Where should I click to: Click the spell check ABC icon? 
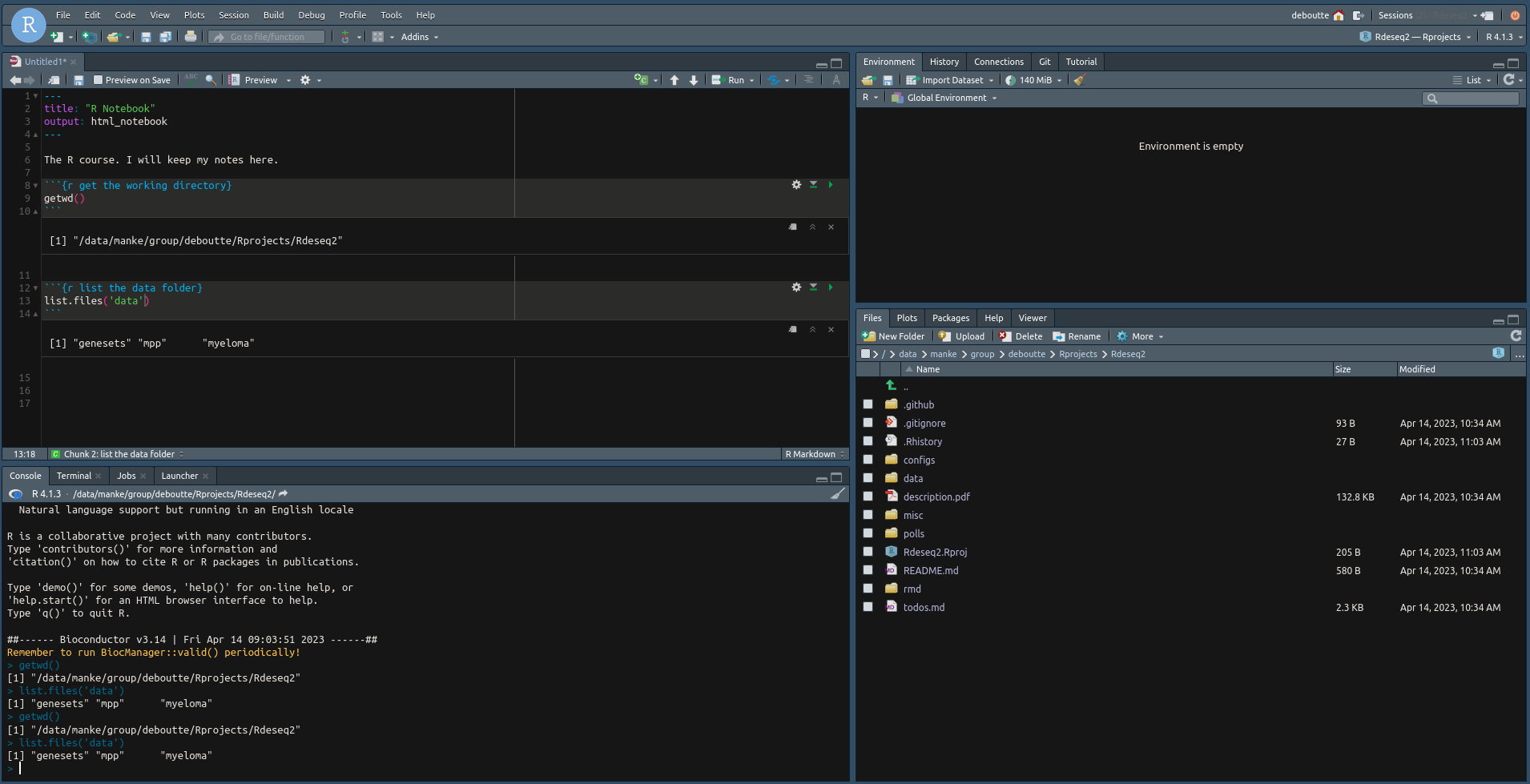tap(191, 79)
